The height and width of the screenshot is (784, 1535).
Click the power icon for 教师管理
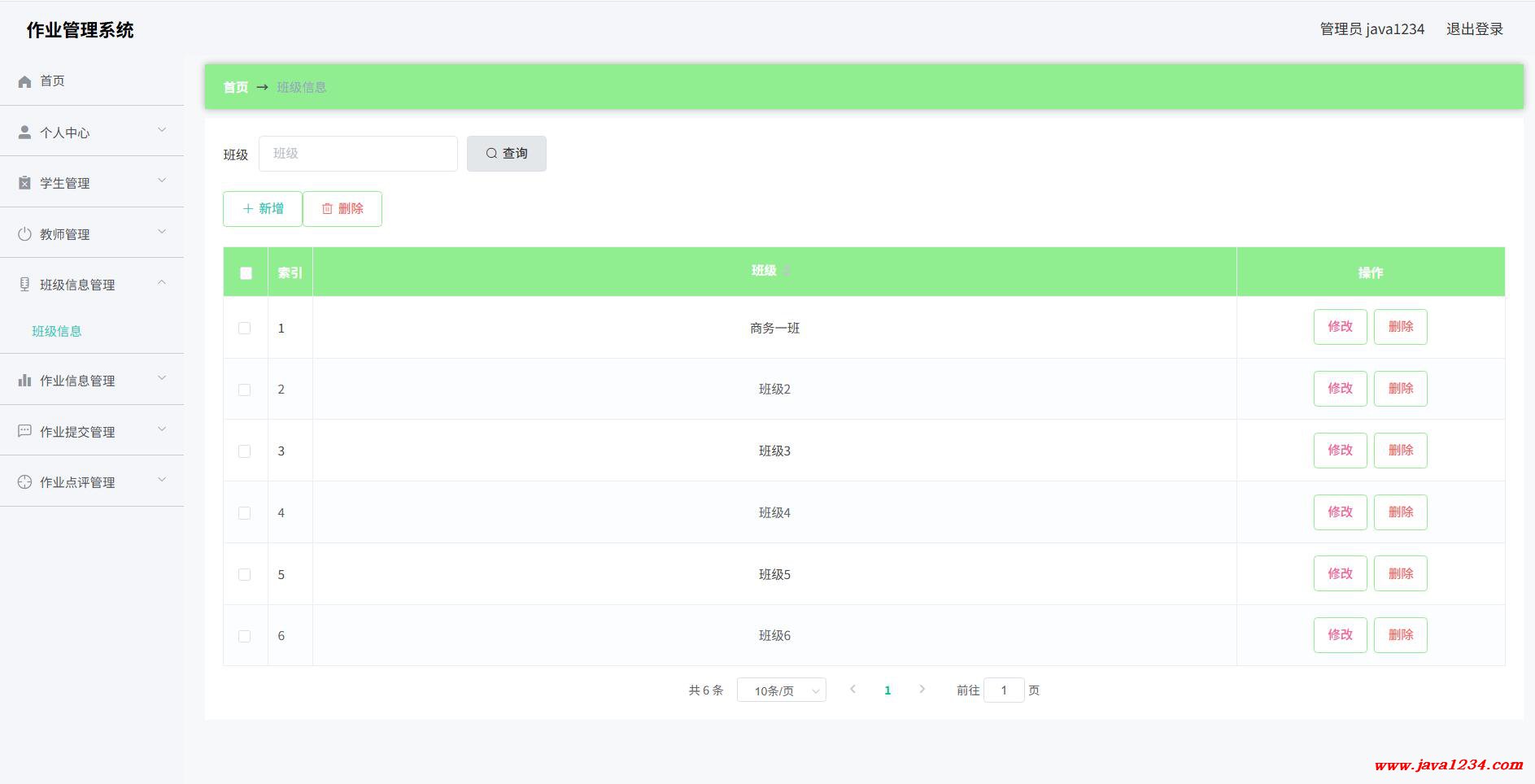click(x=24, y=234)
